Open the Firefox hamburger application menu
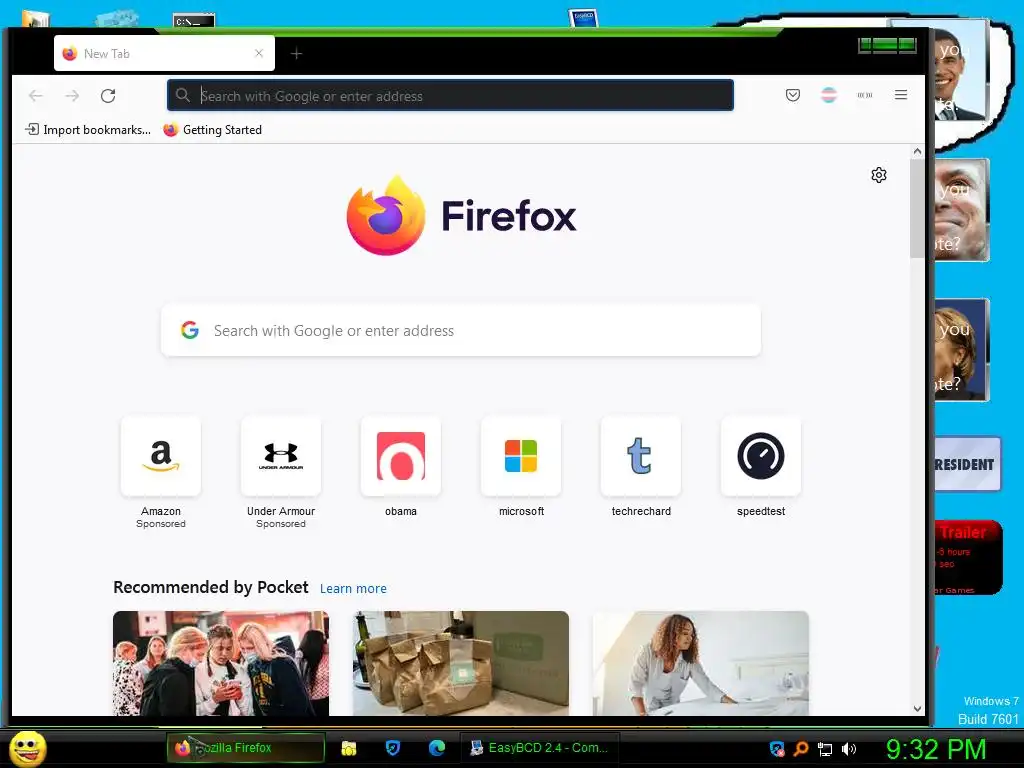Viewport: 1024px width, 768px height. [901, 95]
